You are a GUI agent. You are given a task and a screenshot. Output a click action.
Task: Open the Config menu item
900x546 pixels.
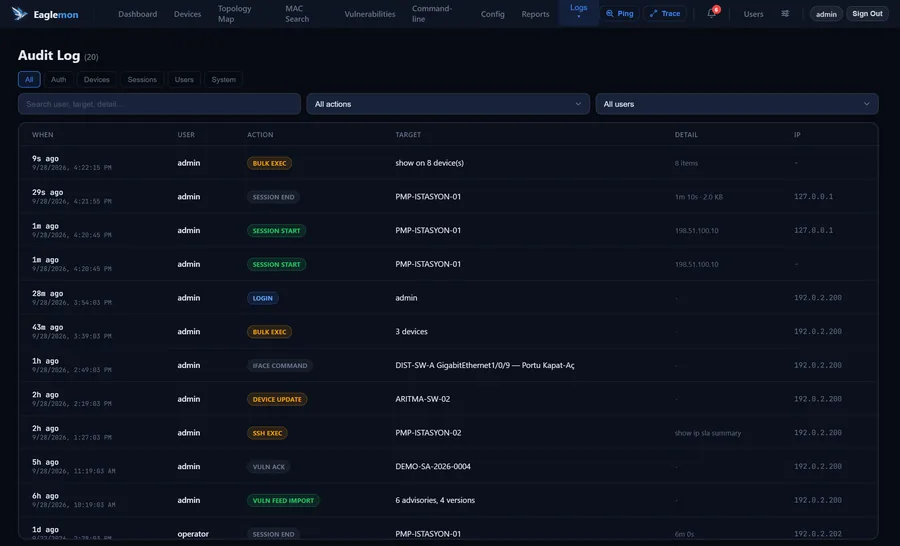point(492,14)
